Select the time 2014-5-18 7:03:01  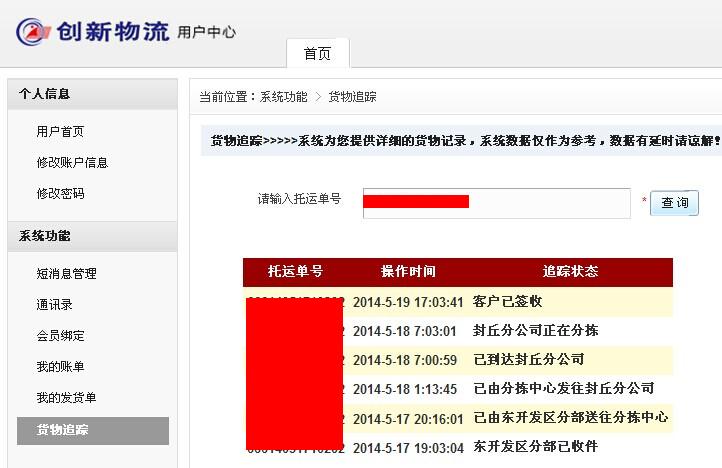[x=404, y=331]
